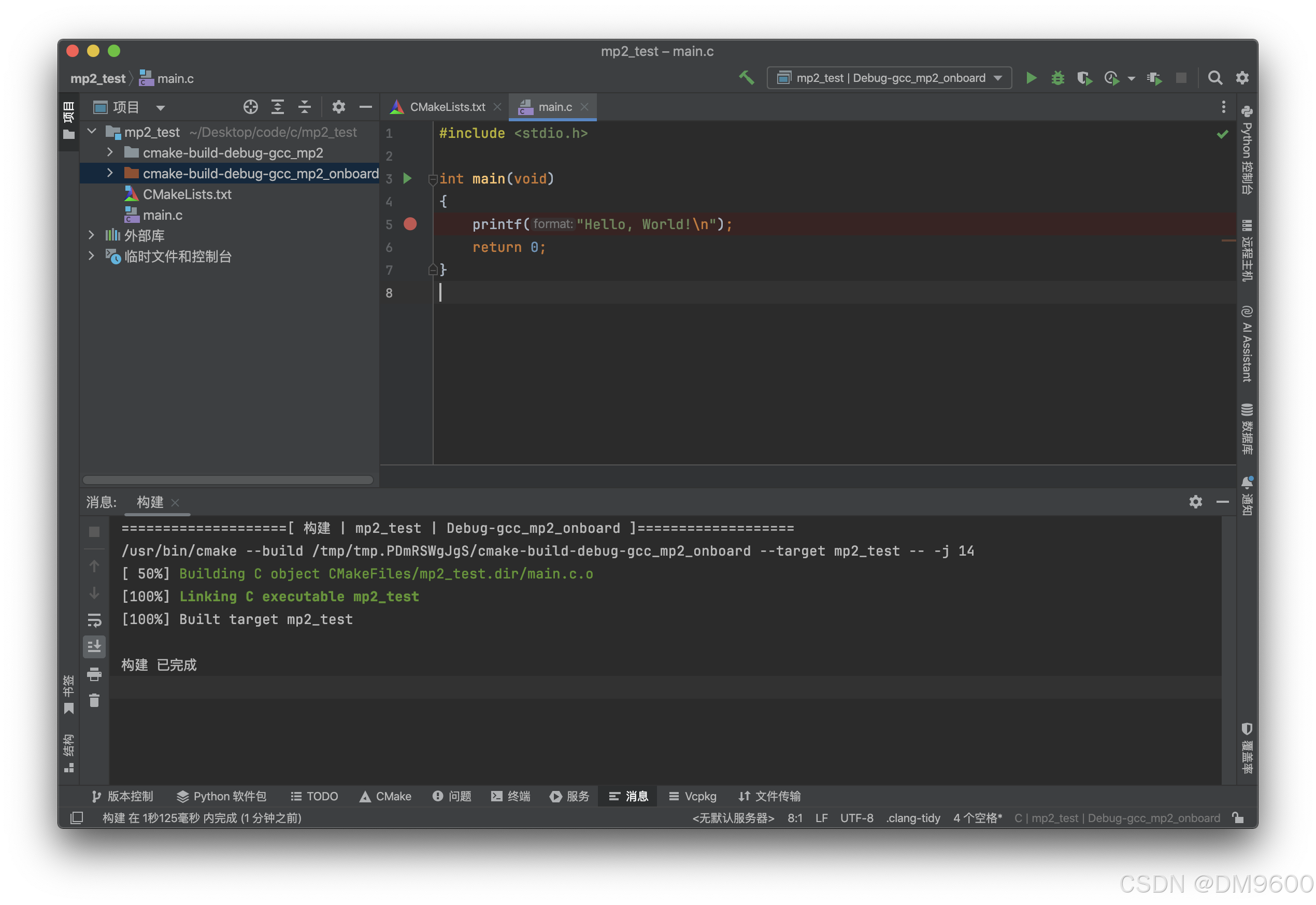
Task: Click UTF-8 encoding in status bar
Action: point(856,818)
